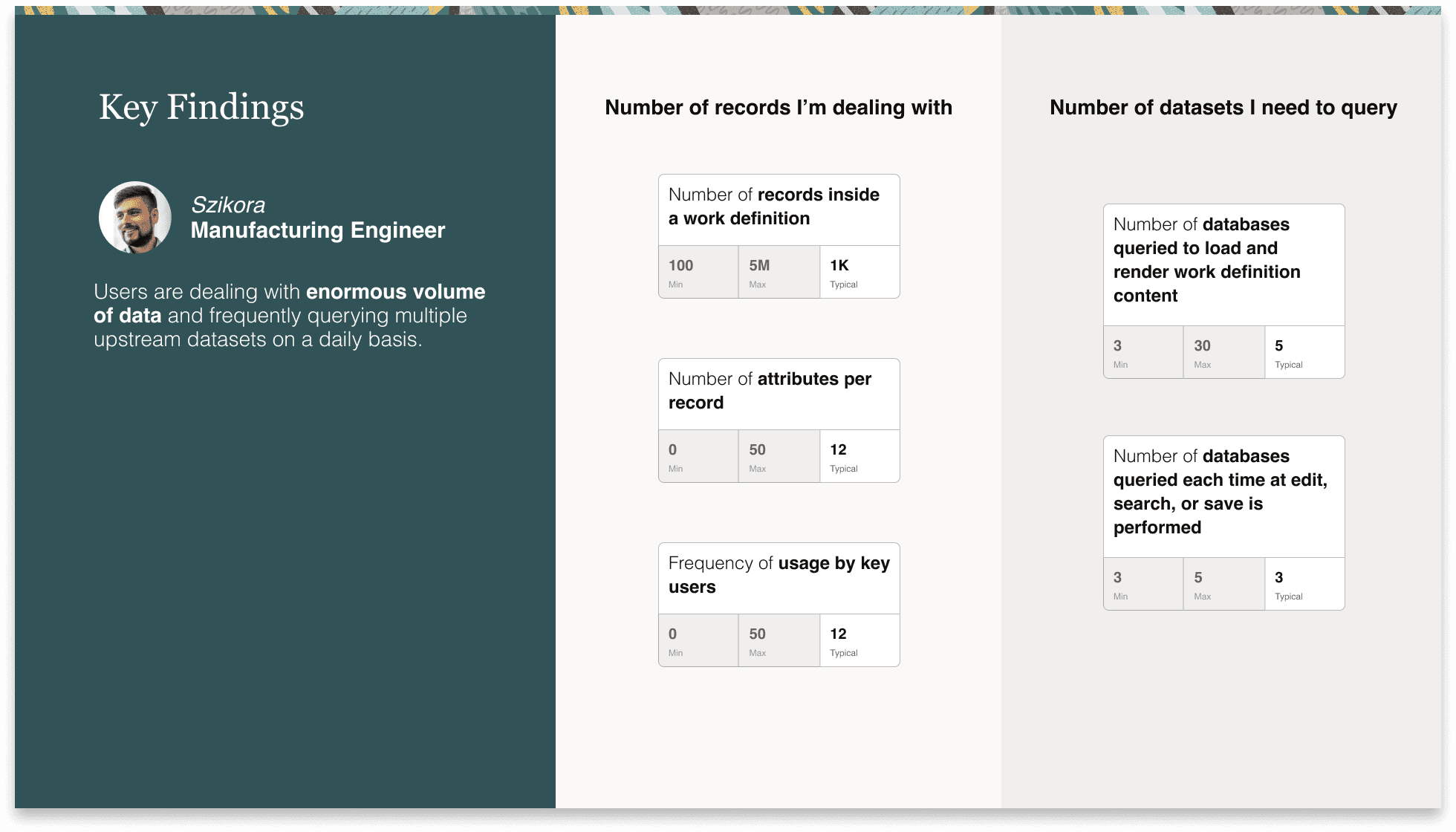Select 'Number of records I'm dealing with' heading
1456x832 pixels.
[x=778, y=108]
